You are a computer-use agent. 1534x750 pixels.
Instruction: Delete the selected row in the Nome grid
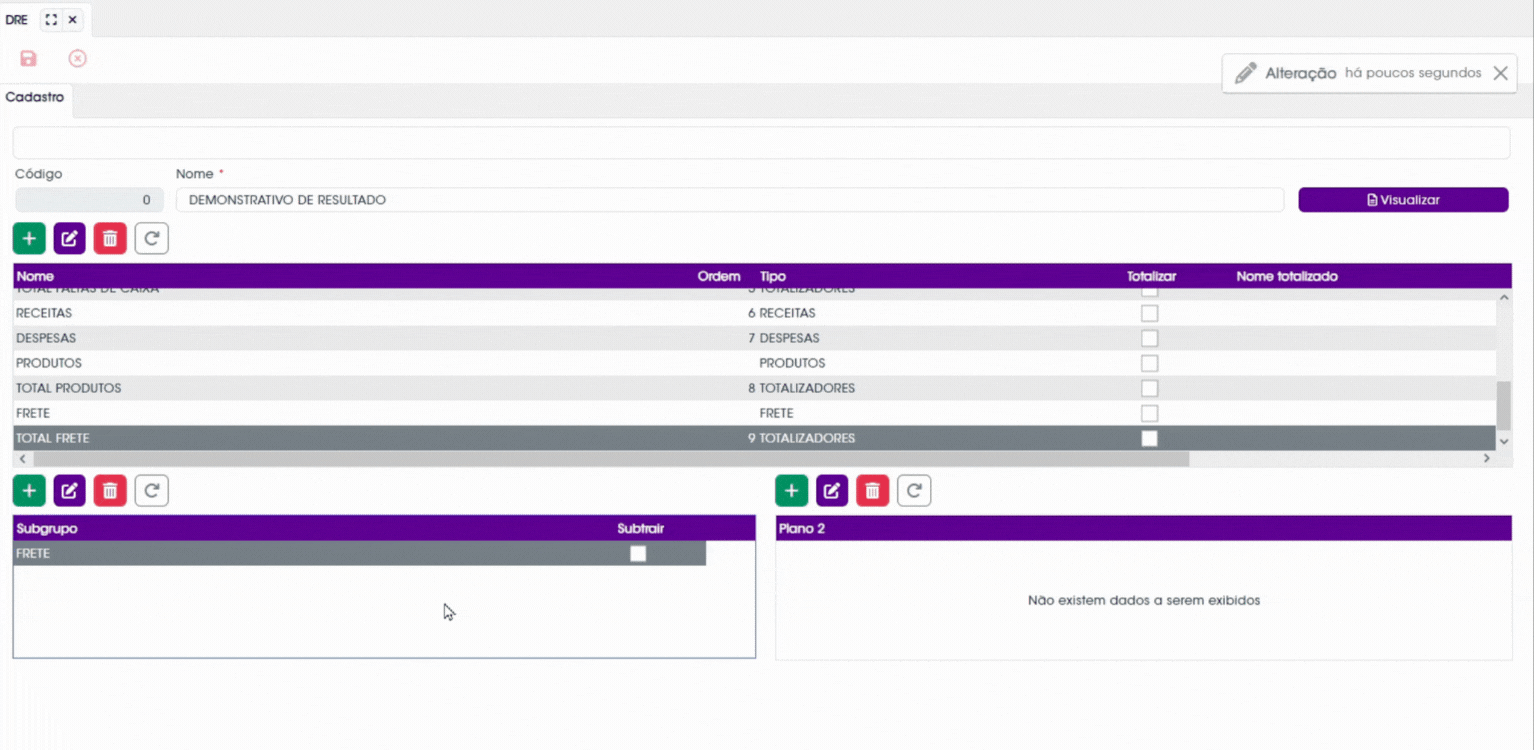tap(110, 238)
